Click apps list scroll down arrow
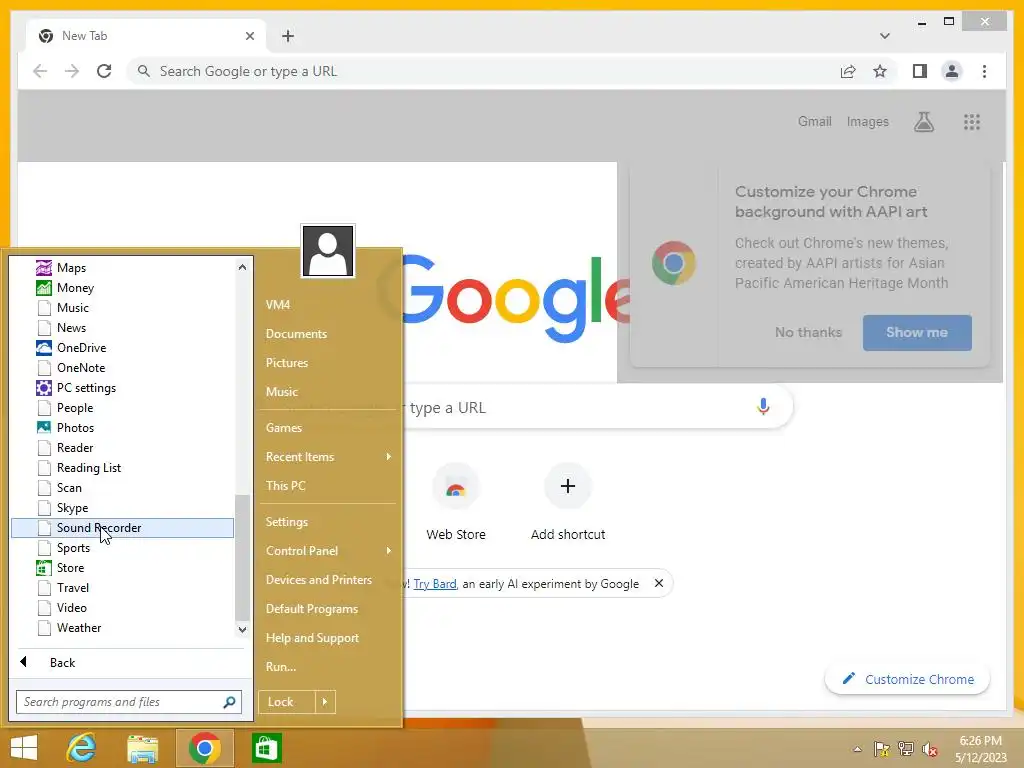Screen dimensions: 1024x768 point(242,630)
